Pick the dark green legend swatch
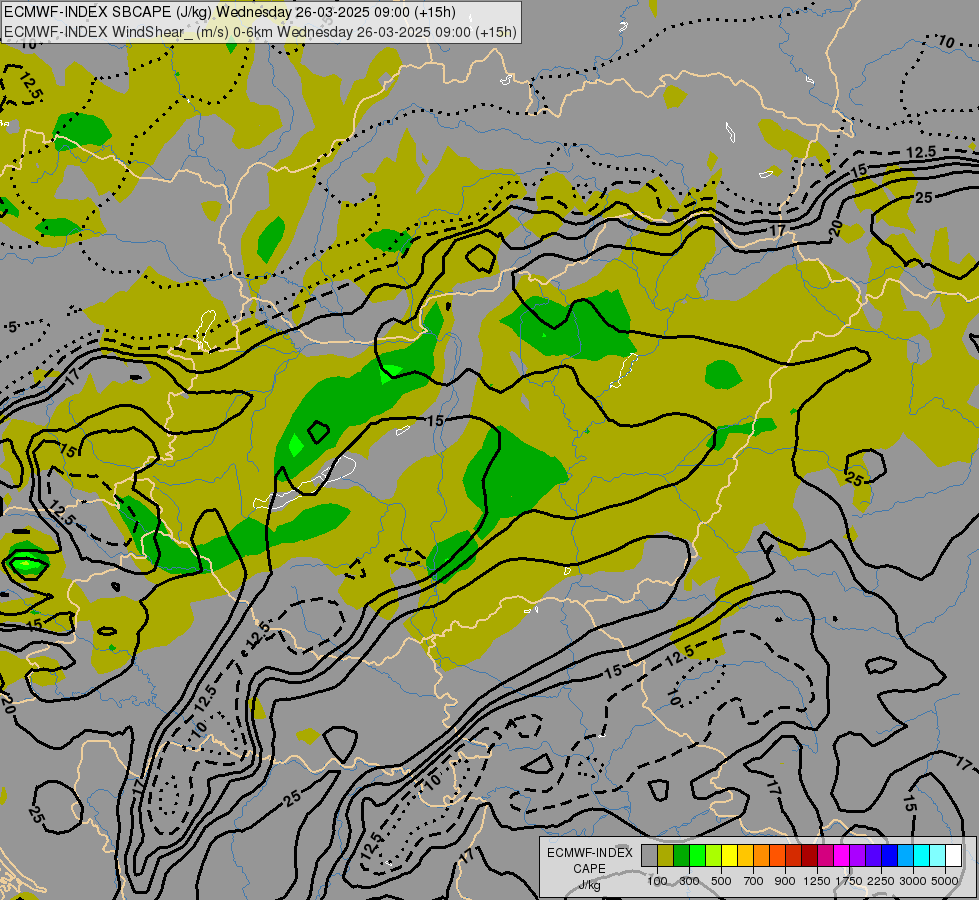979x900 pixels. coord(682,855)
